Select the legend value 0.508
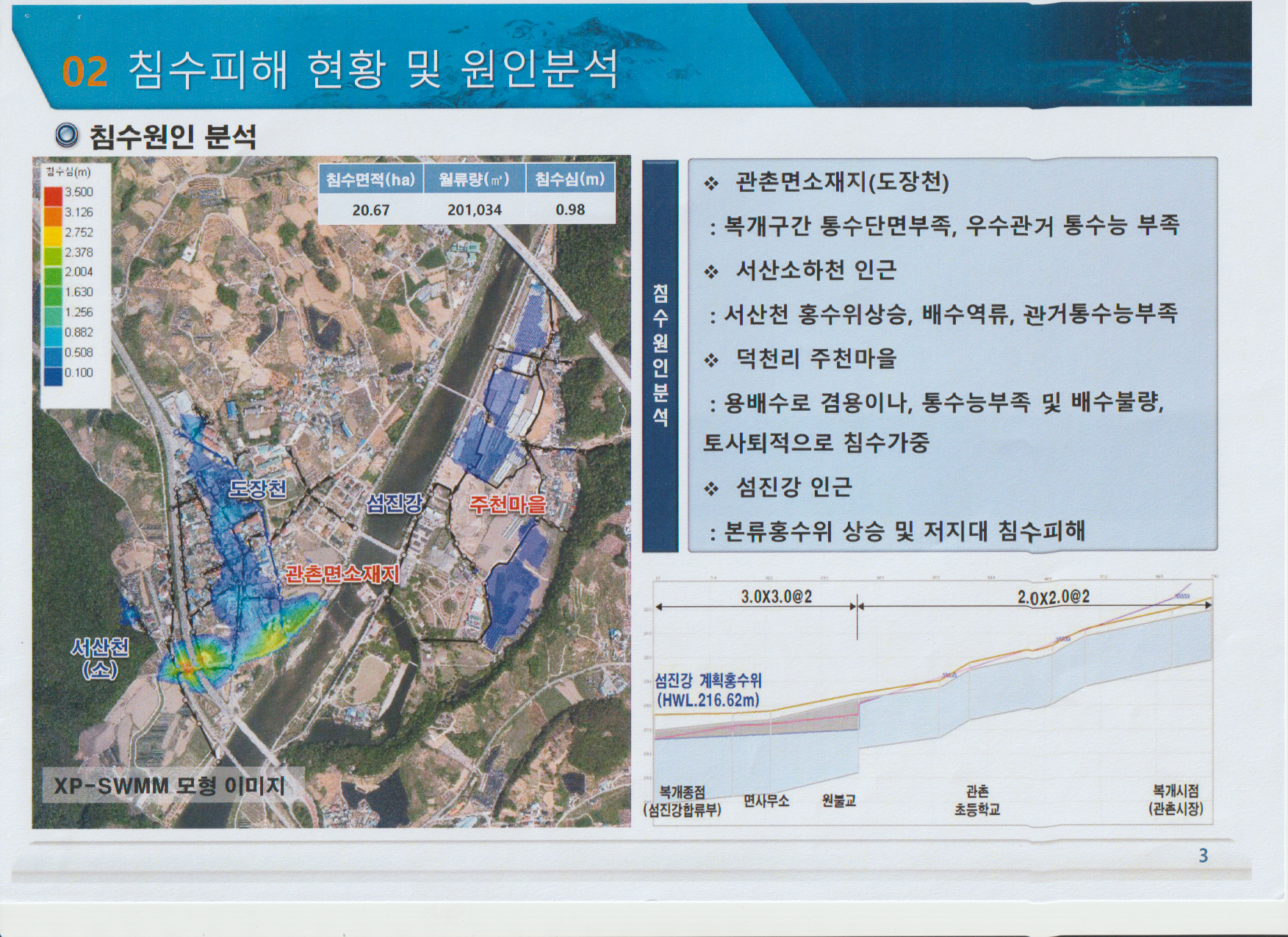Image resolution: width=1288 pixels, height=937 pixels. point(79,353)
